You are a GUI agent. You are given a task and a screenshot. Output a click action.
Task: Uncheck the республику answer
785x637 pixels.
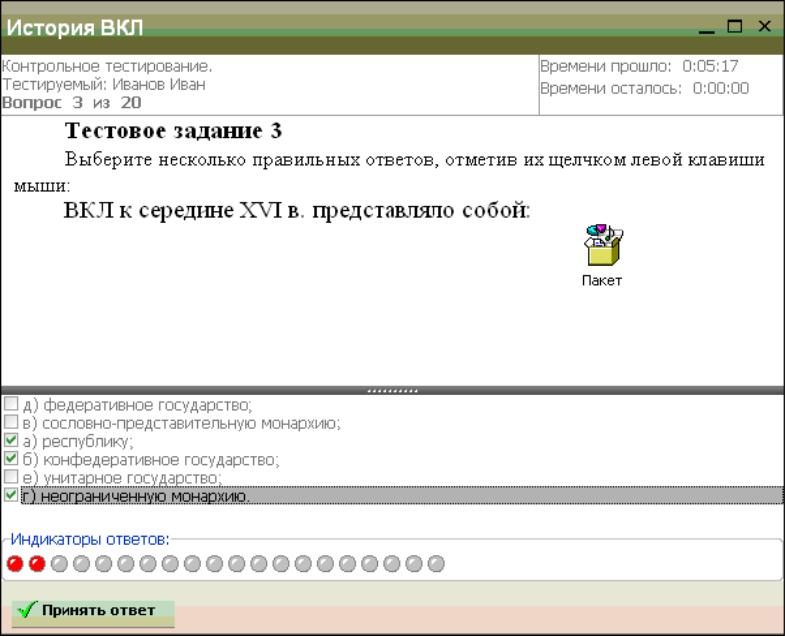coord(11,441)
